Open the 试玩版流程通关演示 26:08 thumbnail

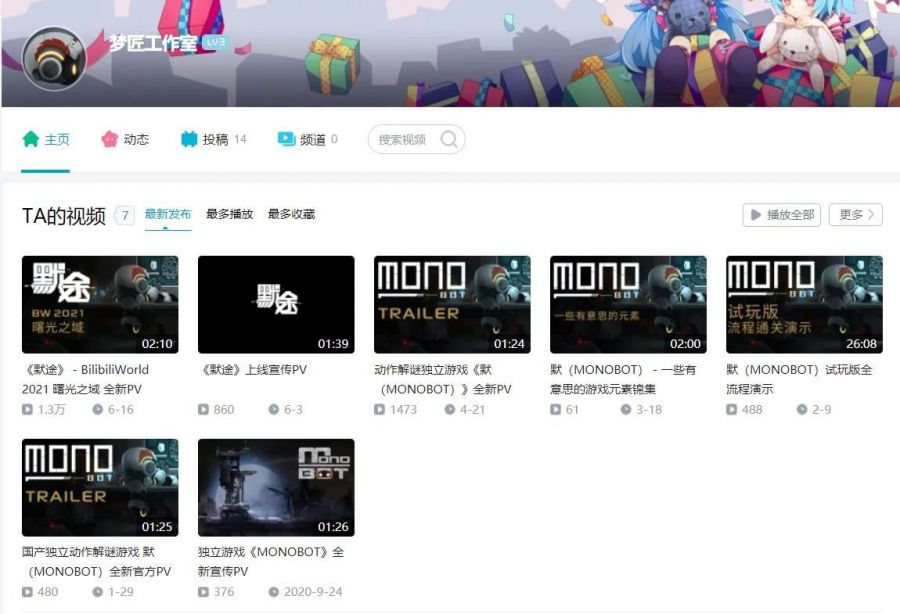804,305
